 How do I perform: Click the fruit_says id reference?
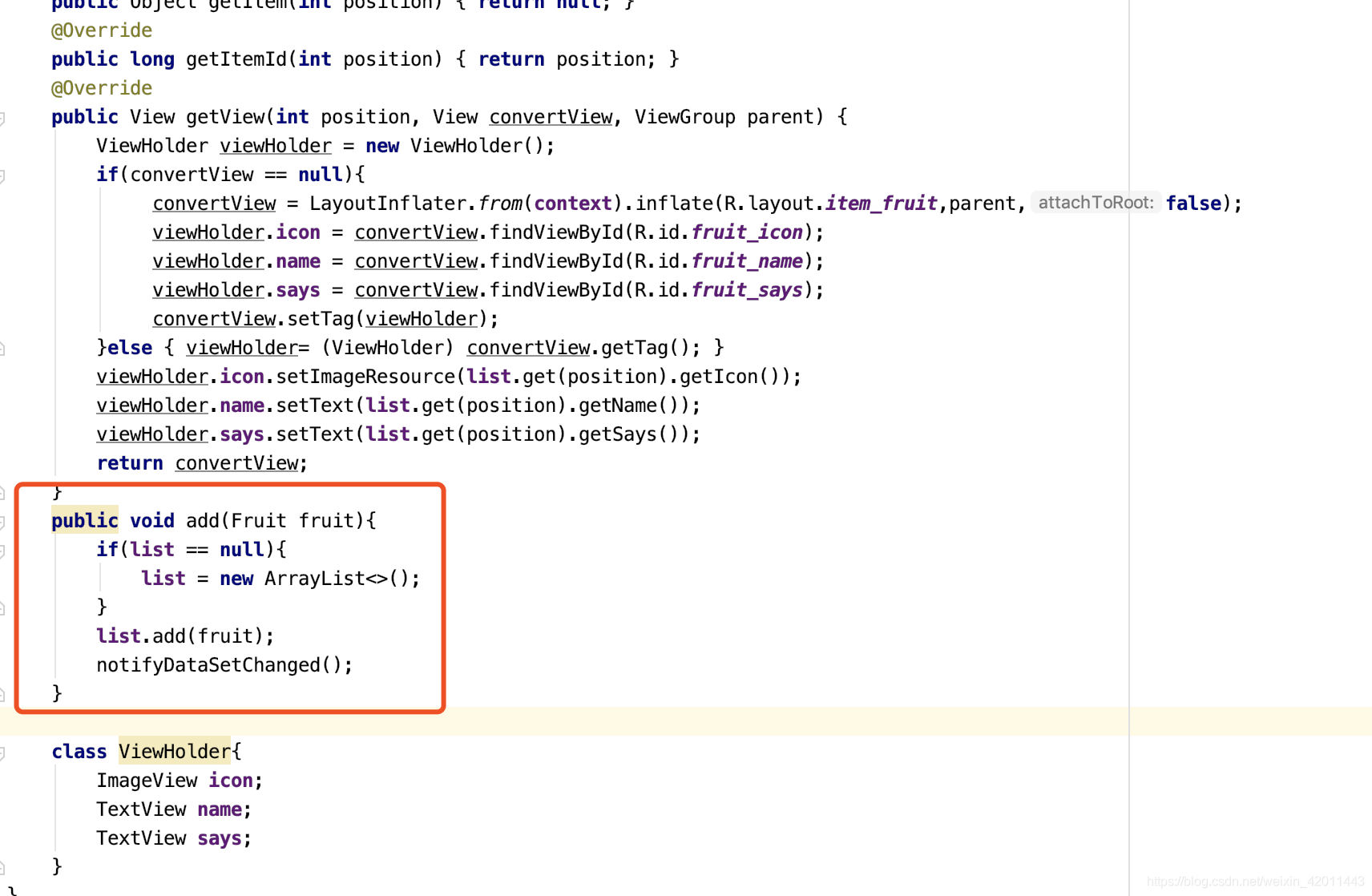pos(747,290)
